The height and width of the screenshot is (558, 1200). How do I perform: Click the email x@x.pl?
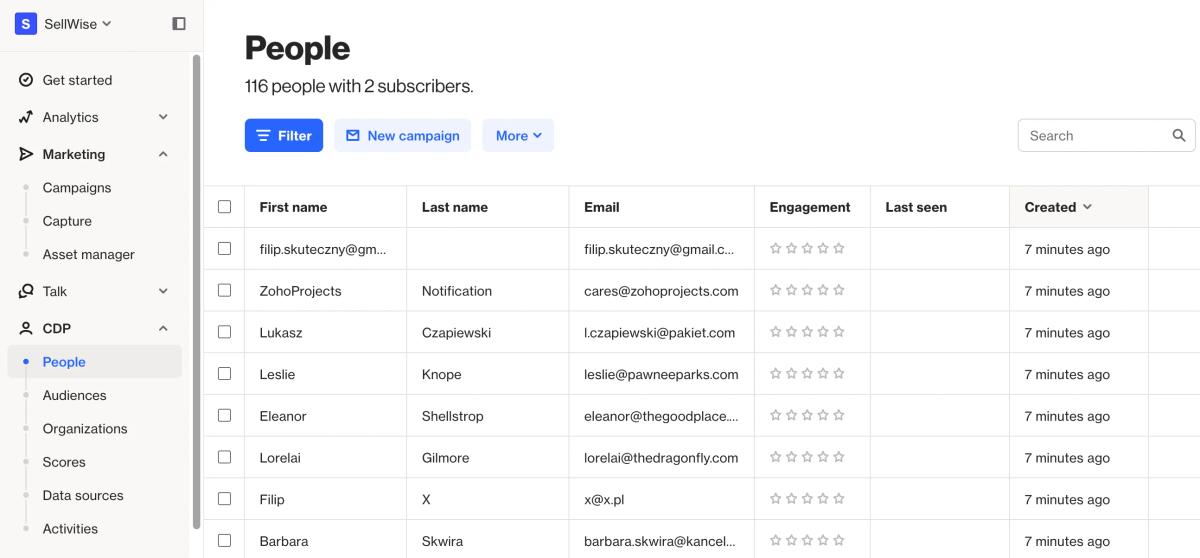604,499
